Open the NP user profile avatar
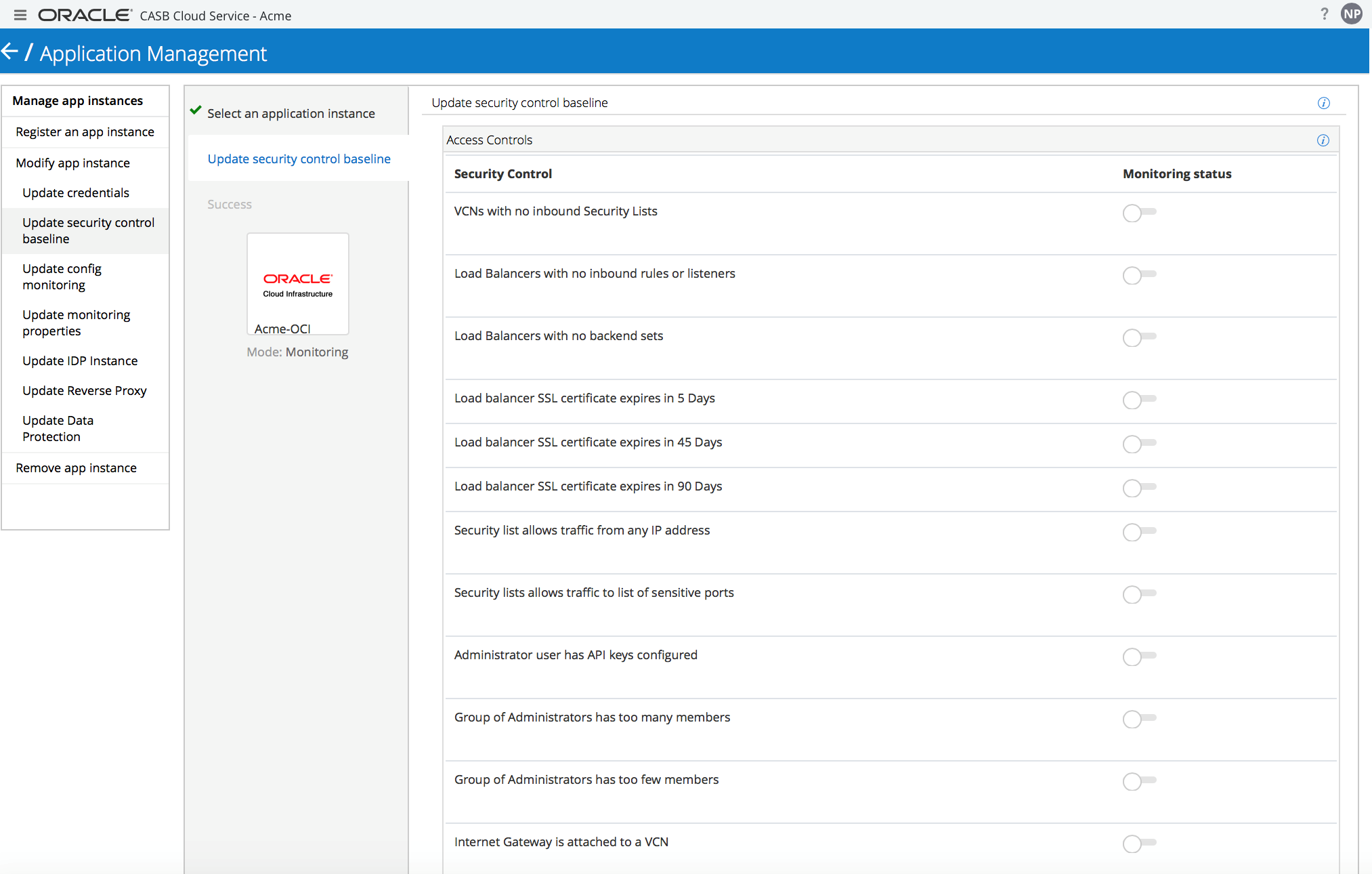This screenshot has height=874, width=1372. 1352,14
